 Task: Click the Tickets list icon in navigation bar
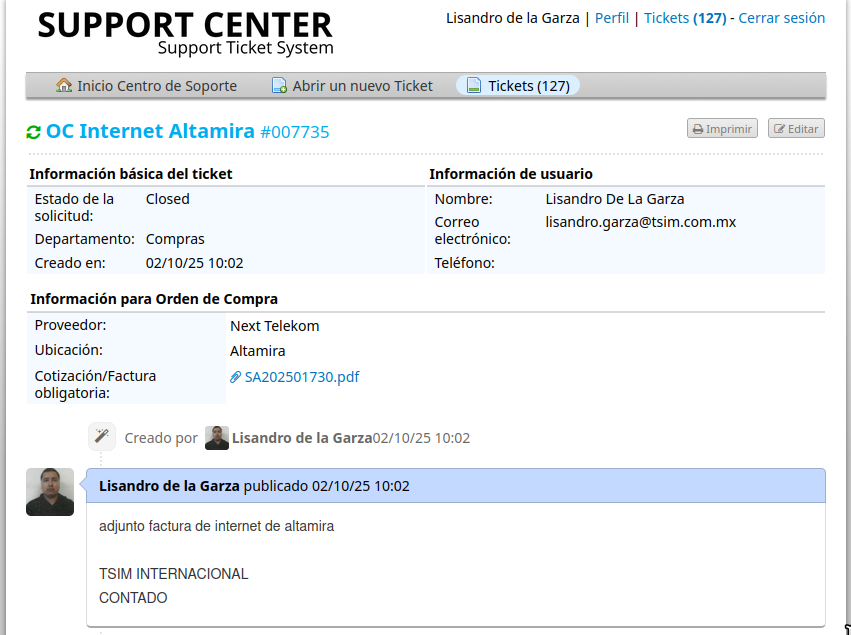(474, 86)
